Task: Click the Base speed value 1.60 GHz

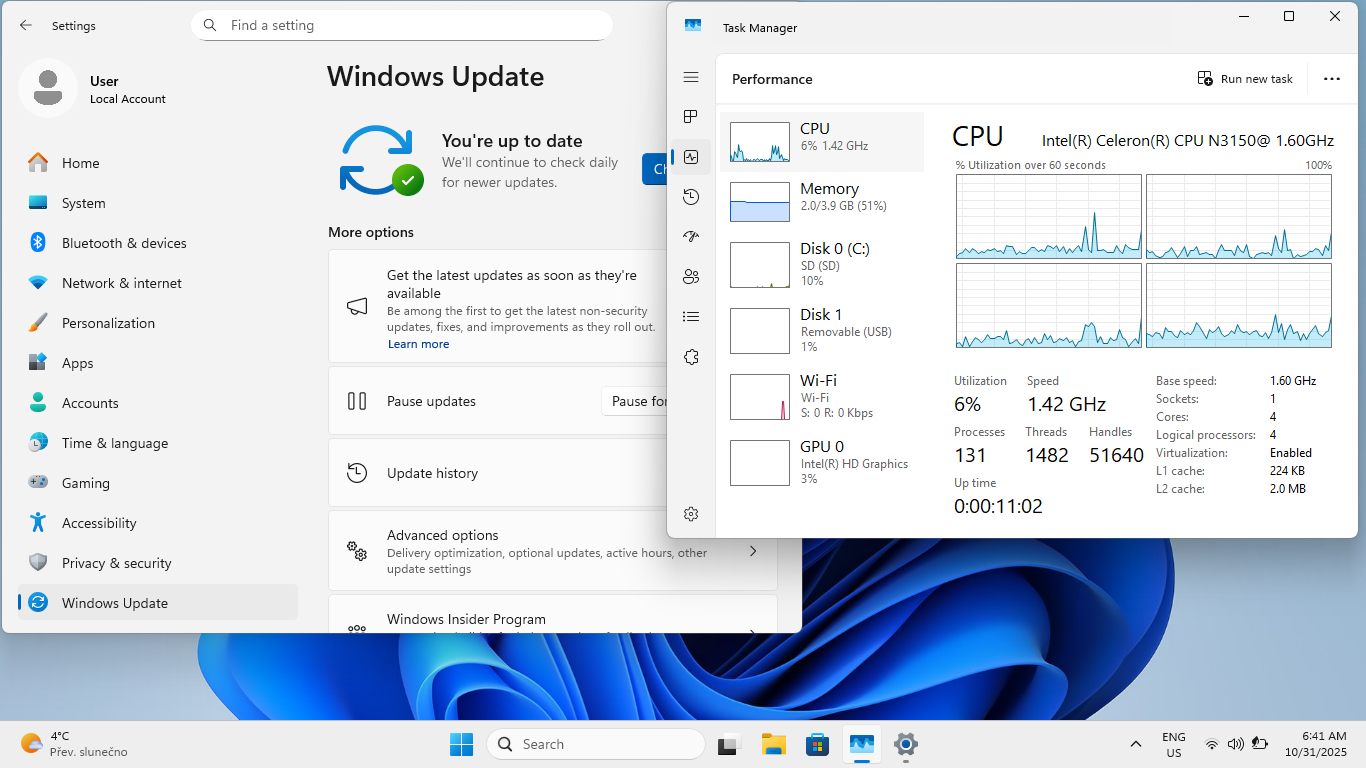Action: [x=1293, y=381]
